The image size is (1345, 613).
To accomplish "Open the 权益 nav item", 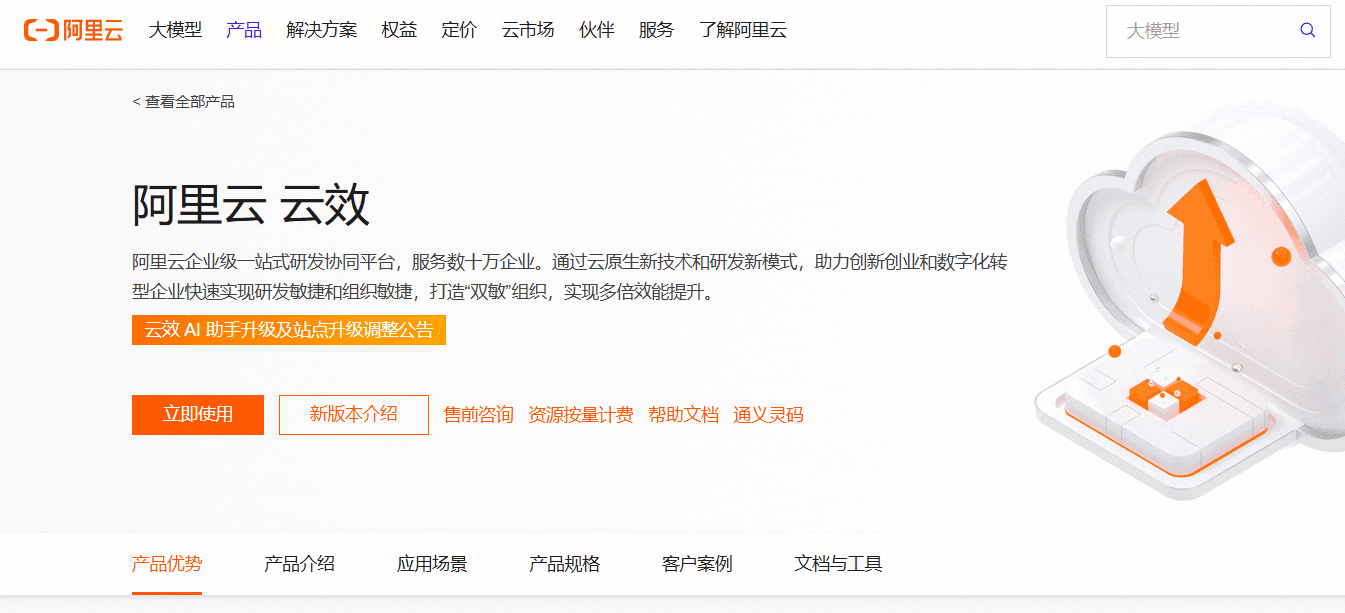I will point(399,30).
